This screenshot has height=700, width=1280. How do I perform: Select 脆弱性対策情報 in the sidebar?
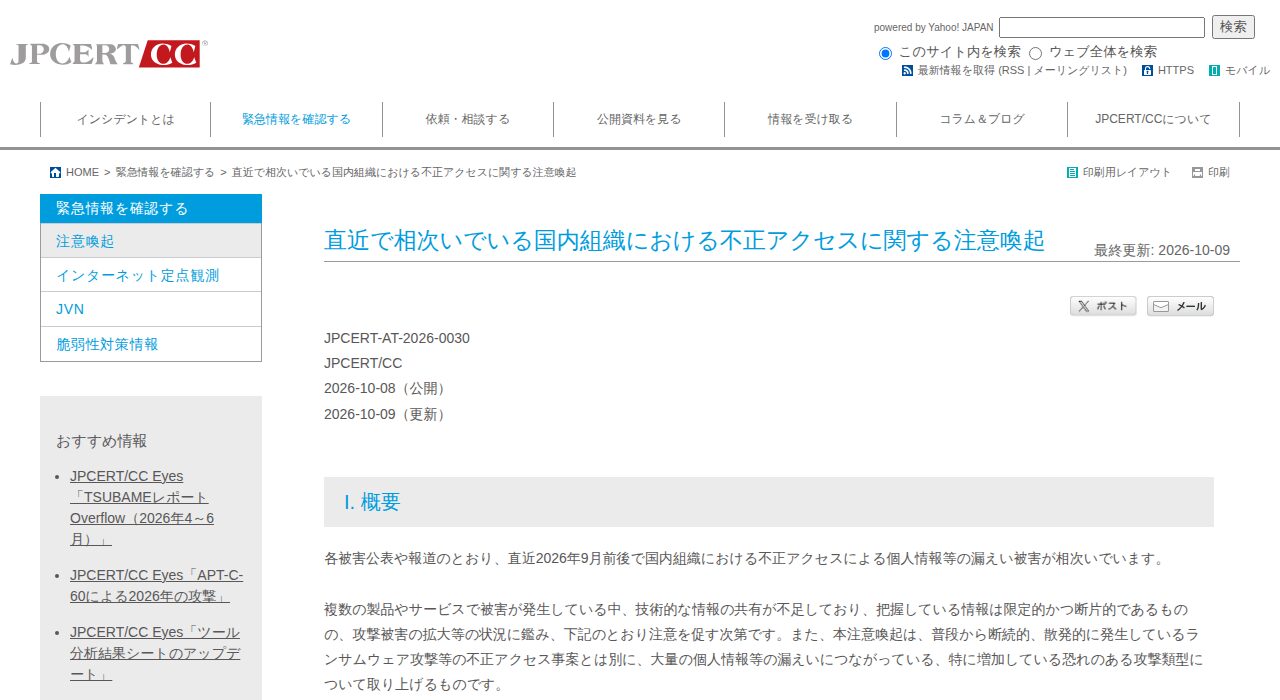(x=151, y=344)
